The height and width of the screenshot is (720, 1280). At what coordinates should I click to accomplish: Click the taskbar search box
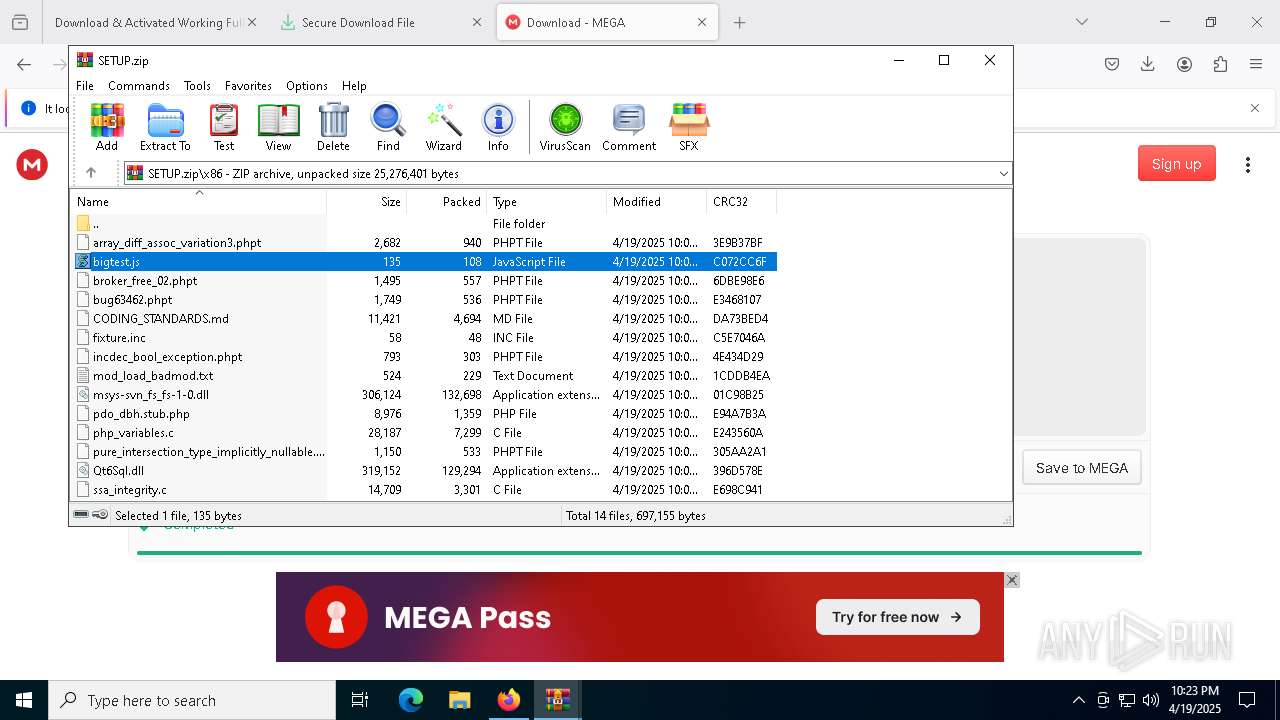tap(192, 700)
